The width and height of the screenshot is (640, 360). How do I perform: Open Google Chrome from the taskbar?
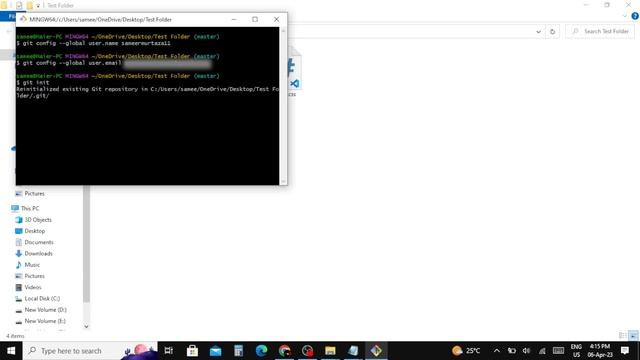click(x=284, y=351)
